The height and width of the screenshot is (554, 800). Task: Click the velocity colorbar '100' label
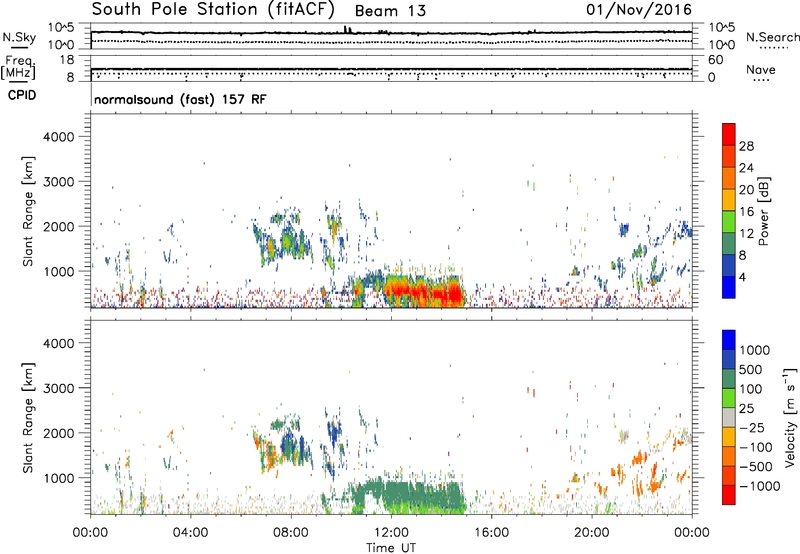pos(751,389)
